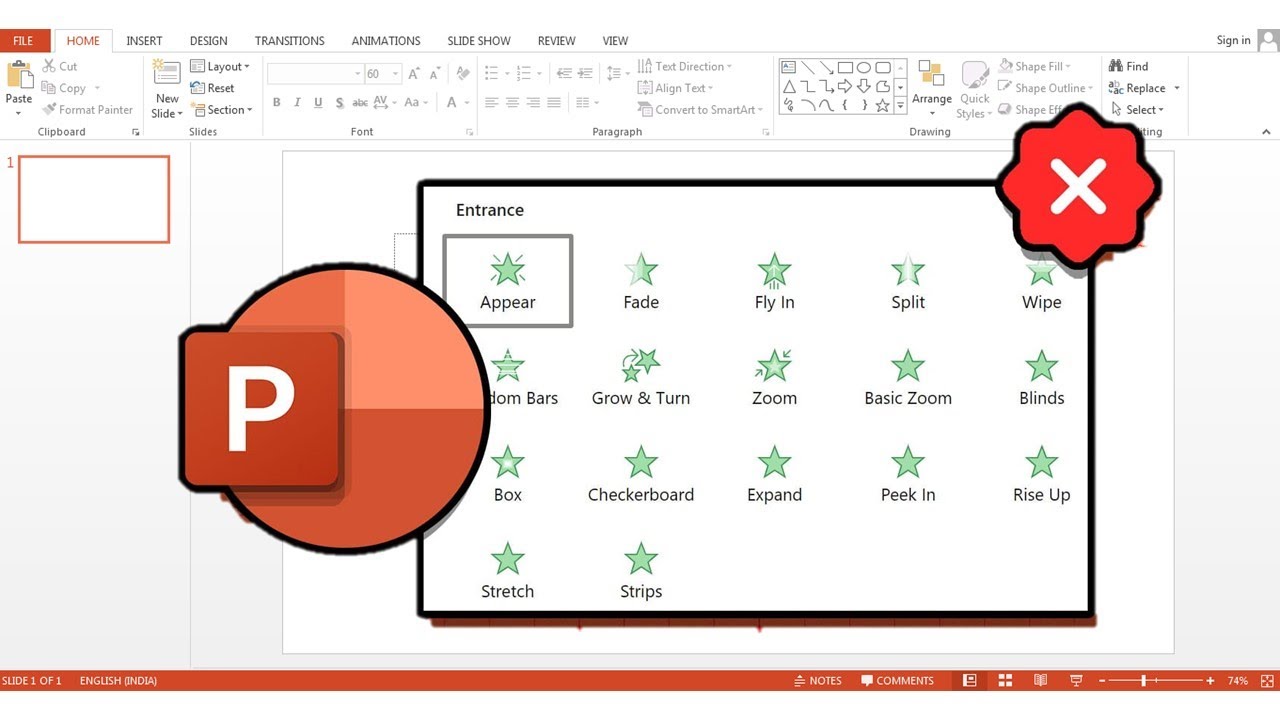Viewport: 1280px width, 720px height.
Task: Switch to the SLIDE SHOW tab
Action: [x=479, y=41]
